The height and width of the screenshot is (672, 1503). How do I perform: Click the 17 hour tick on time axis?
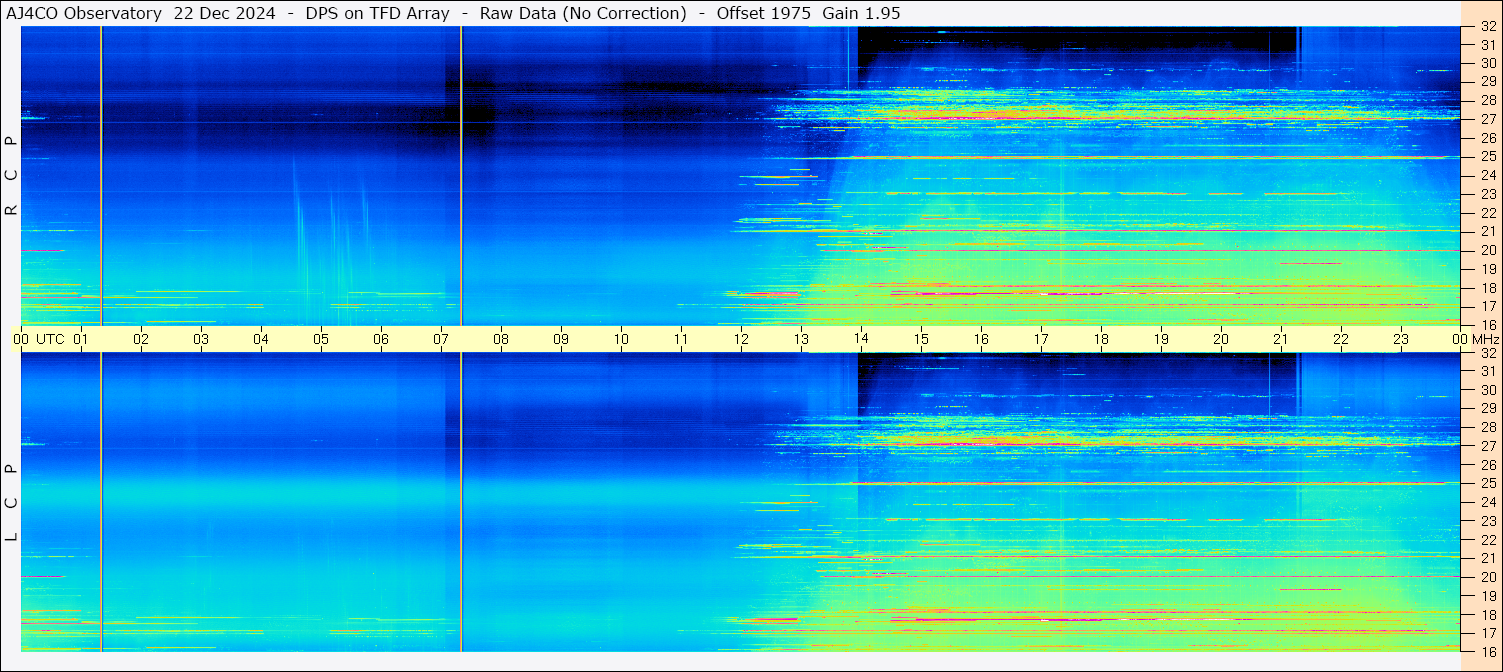pos(1041,339)
